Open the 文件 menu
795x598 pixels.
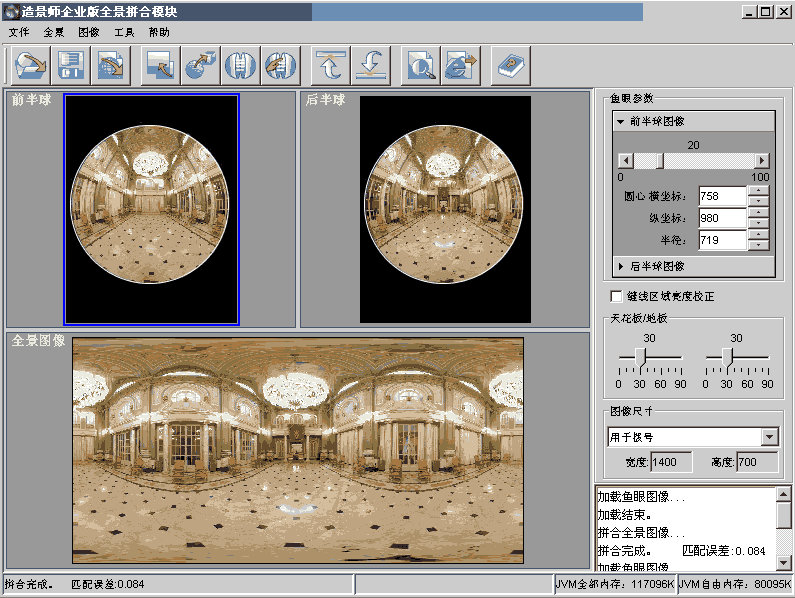(19, 32)
